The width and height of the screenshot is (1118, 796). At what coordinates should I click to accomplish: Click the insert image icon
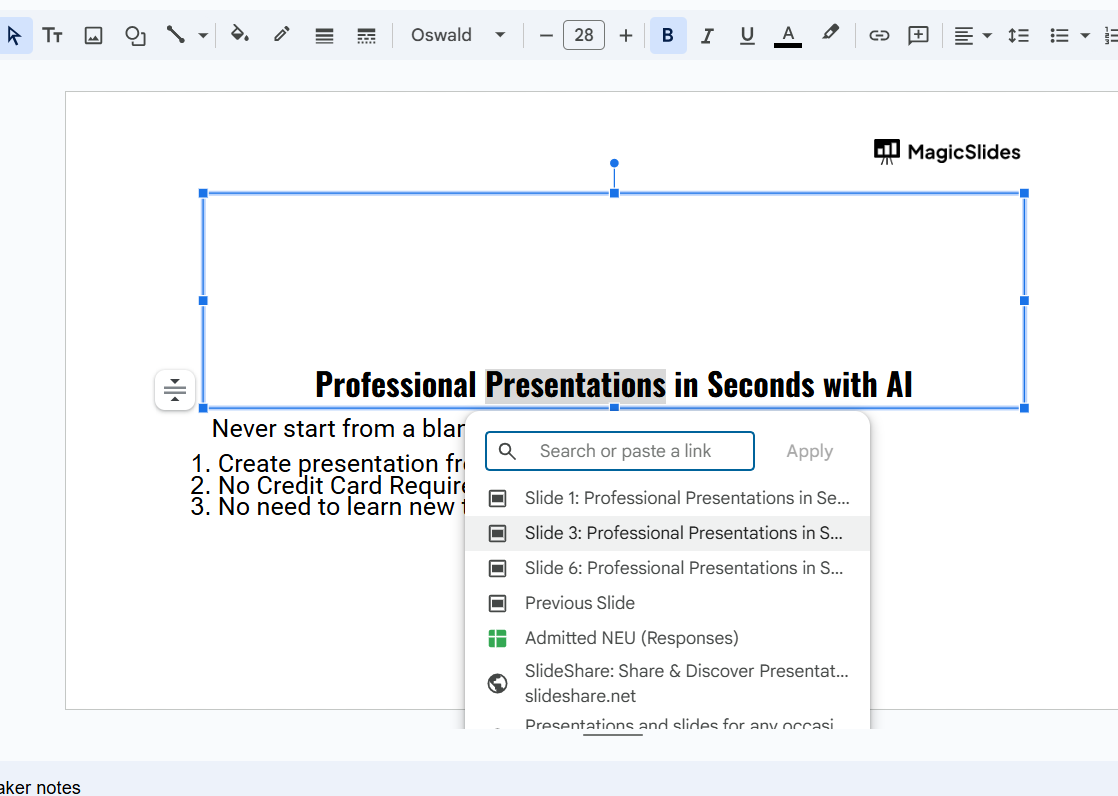[93, 36]
